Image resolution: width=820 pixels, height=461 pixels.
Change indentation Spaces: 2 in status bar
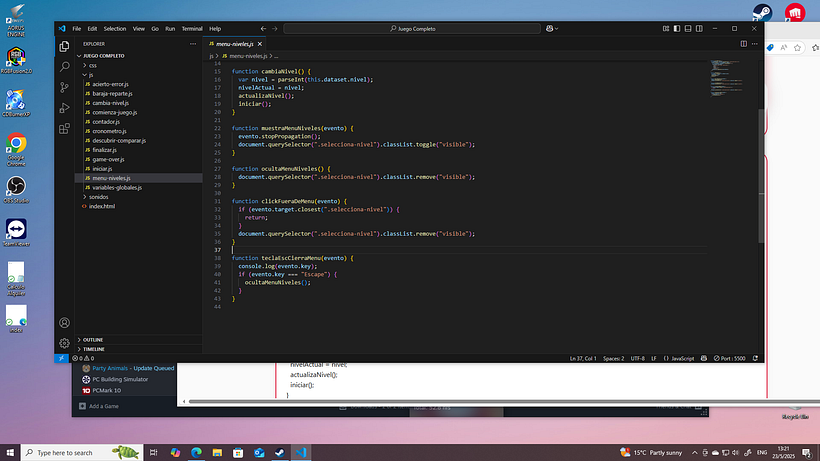point(613,359)
